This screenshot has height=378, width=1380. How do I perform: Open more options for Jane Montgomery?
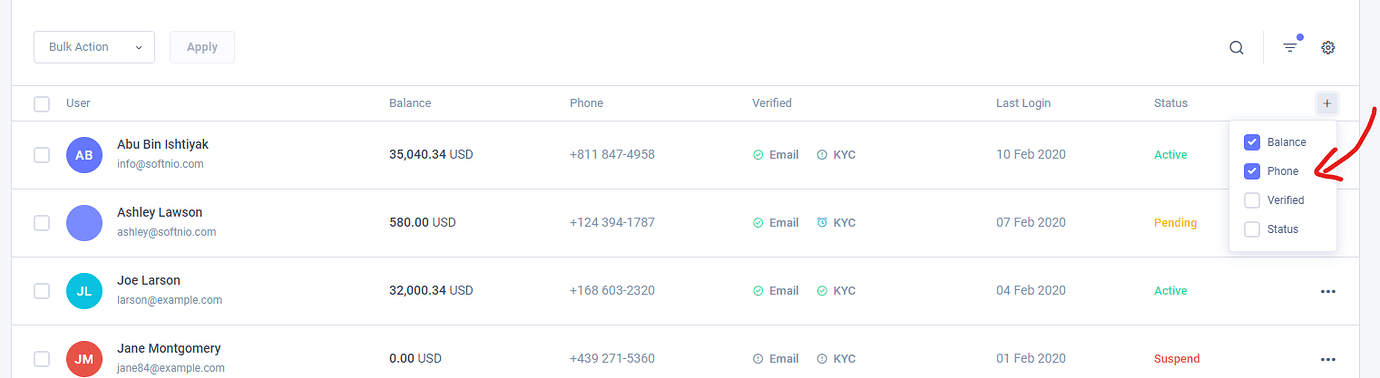(1328, 359)
